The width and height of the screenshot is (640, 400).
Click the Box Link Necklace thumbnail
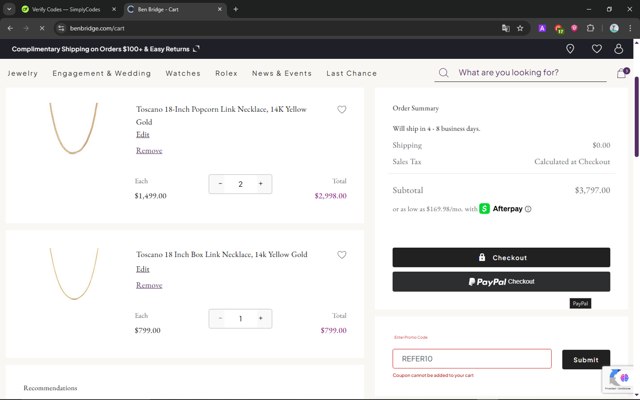(x=73, y=273)
